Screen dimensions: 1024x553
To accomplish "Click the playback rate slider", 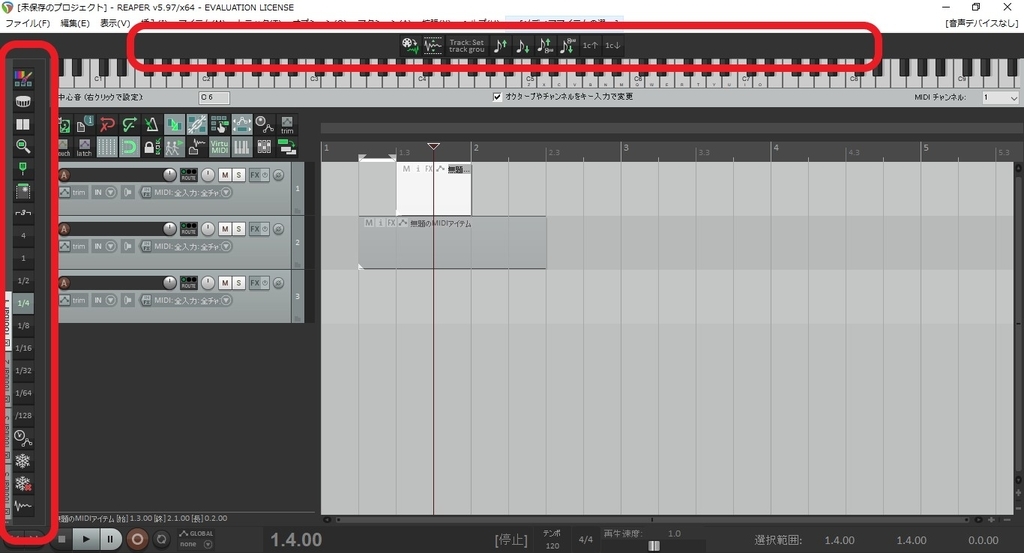I will 654,545.
